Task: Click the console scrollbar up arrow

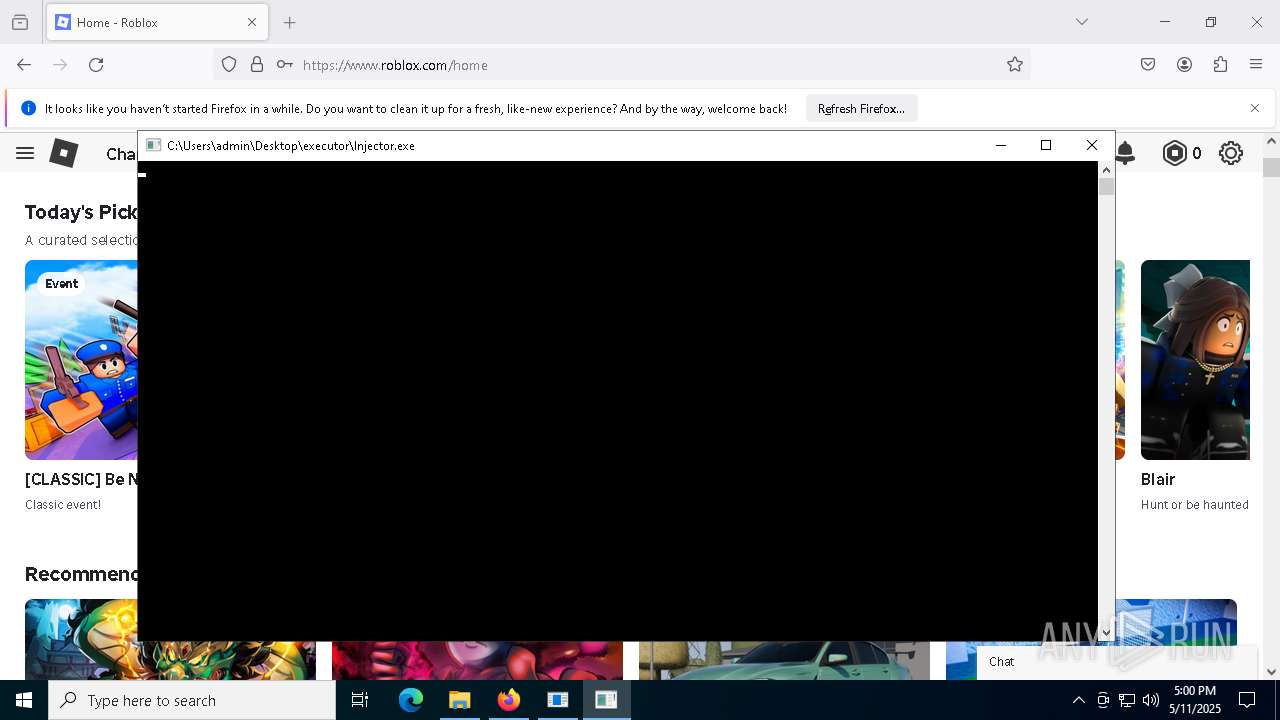Action: (x=1106, y=170)
